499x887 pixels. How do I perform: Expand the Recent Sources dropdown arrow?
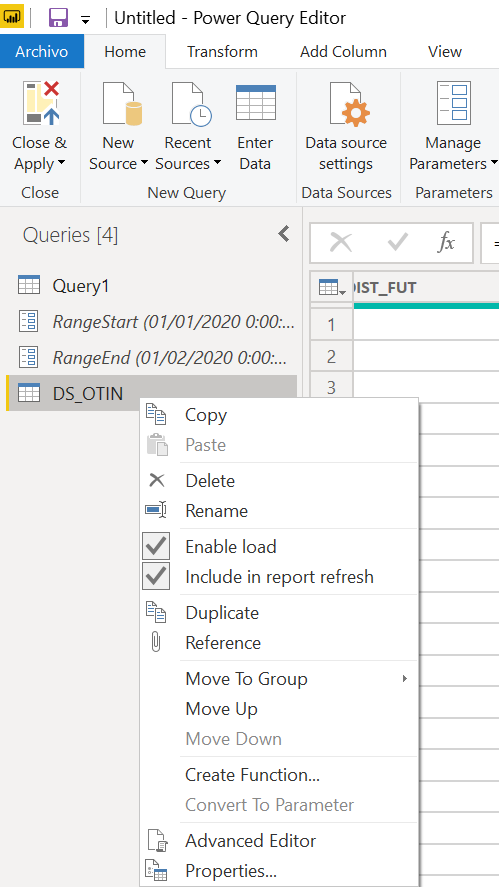[x=217, y=163]
